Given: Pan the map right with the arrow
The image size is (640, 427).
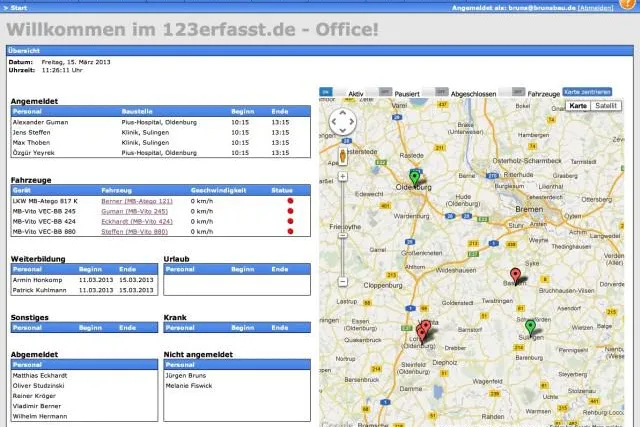Looking at the screenshot, I should pyautogui.click(x=352, y=122).
